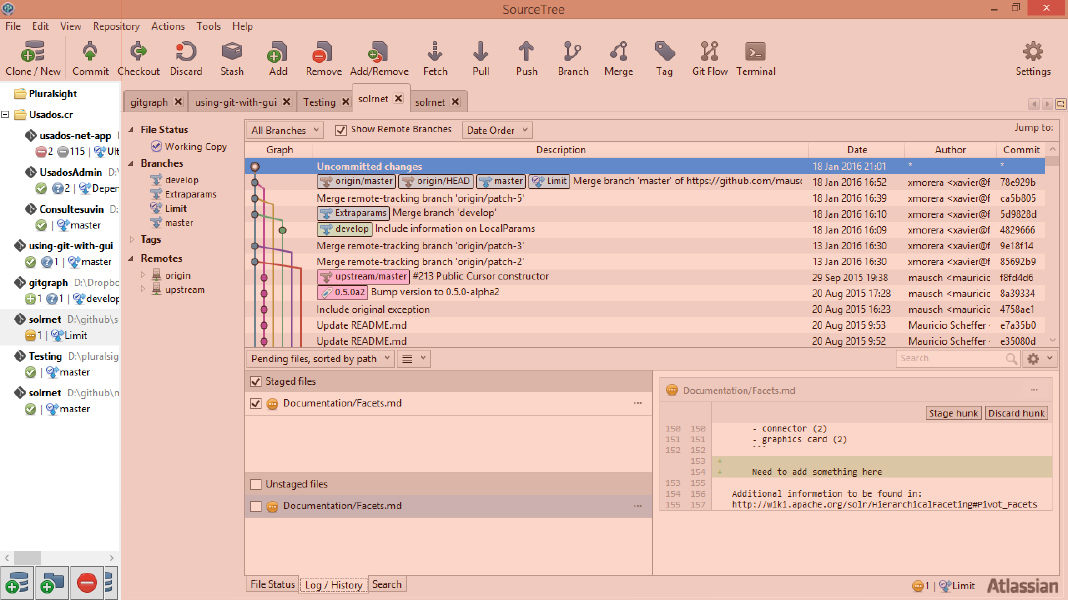Click the add folder icon at bottom left
Screen dimensions: 1068x600
pyautogui.click(x=52, y=584)
